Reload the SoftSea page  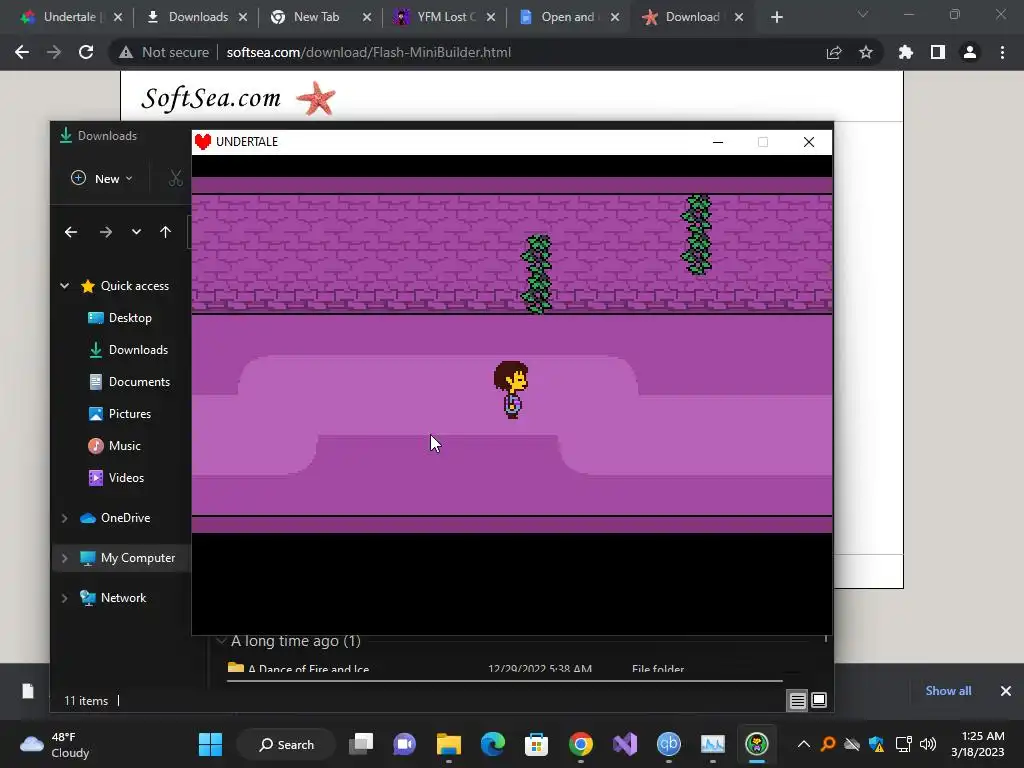click(86, 52)
